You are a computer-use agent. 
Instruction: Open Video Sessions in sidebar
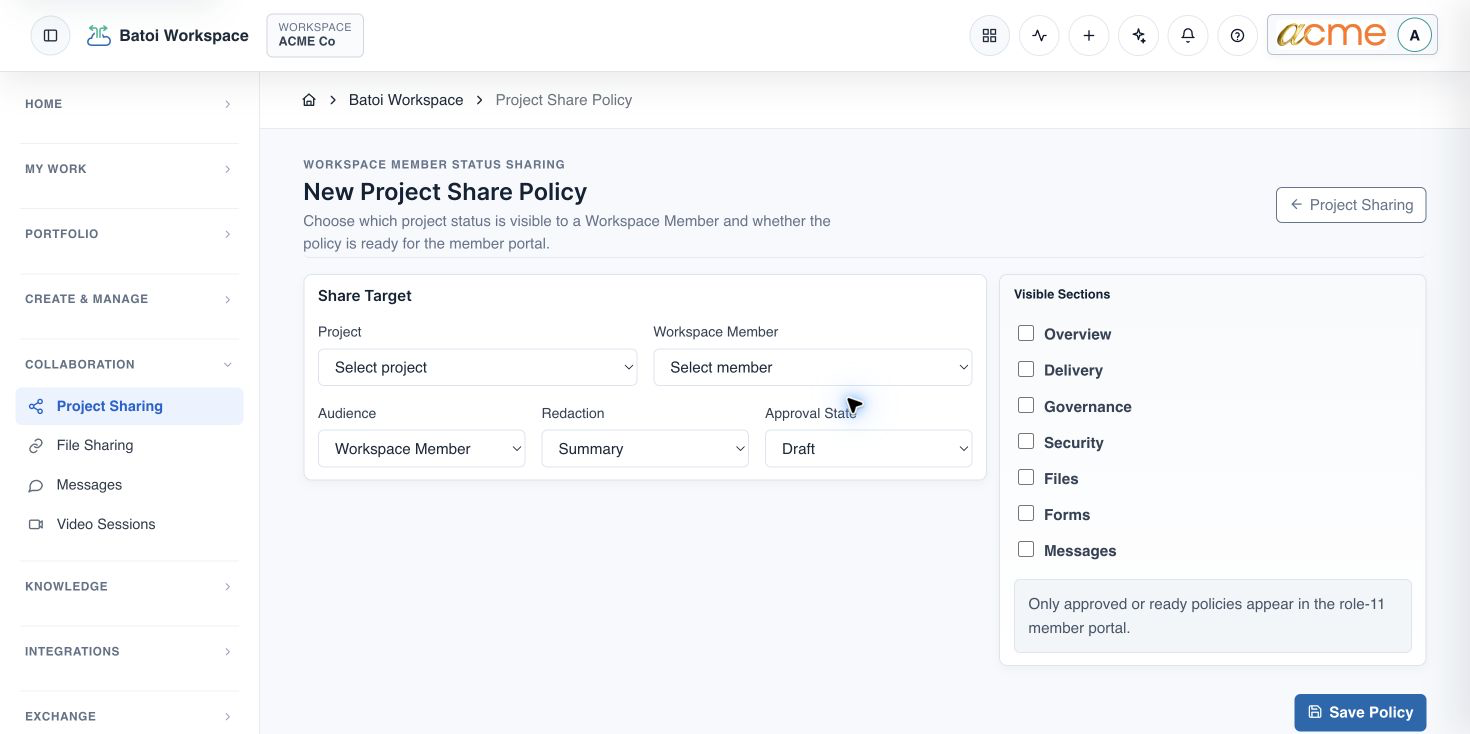tap(130, 524)
